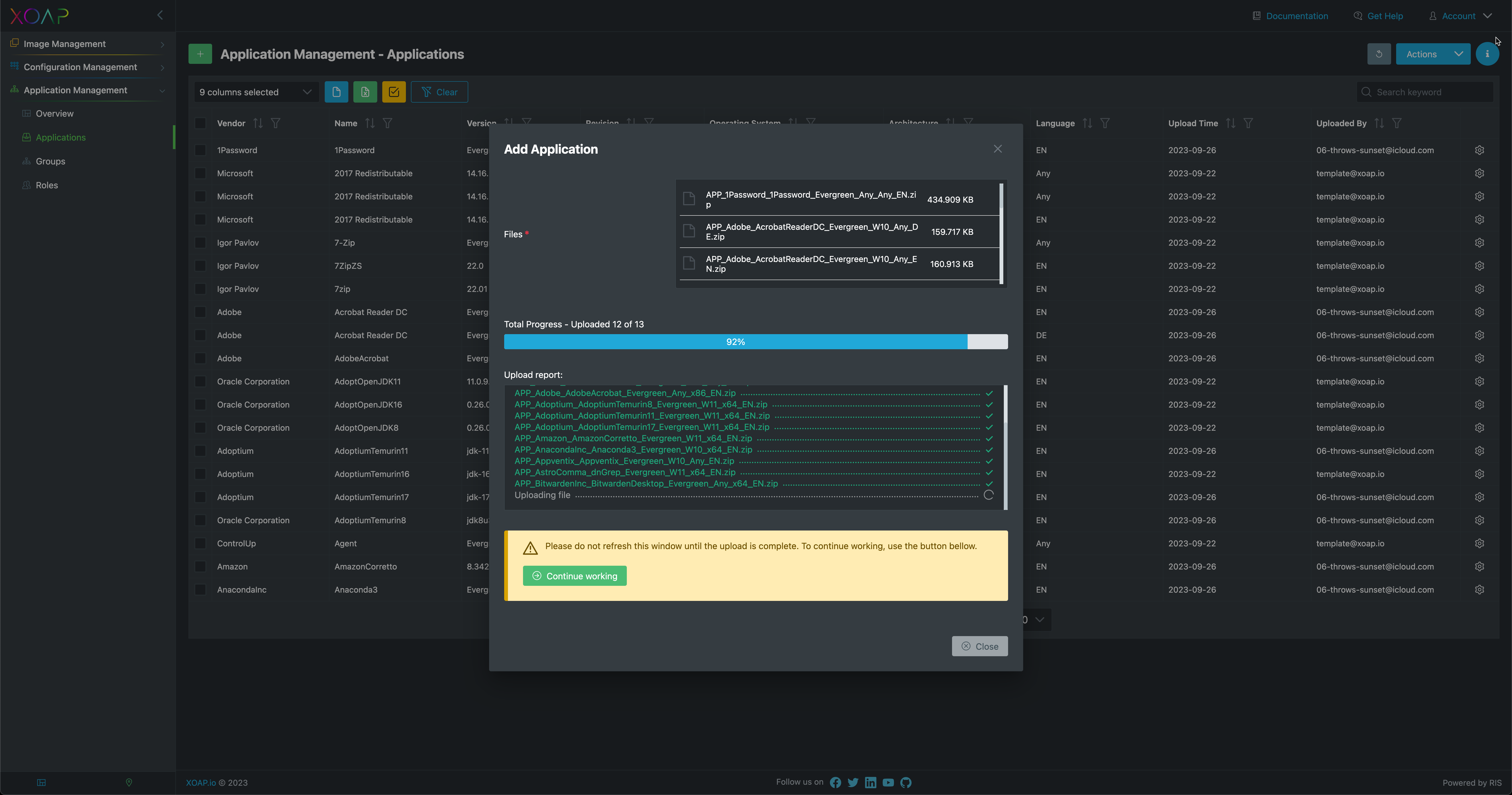Click the XOAP logo

point(39,16)
